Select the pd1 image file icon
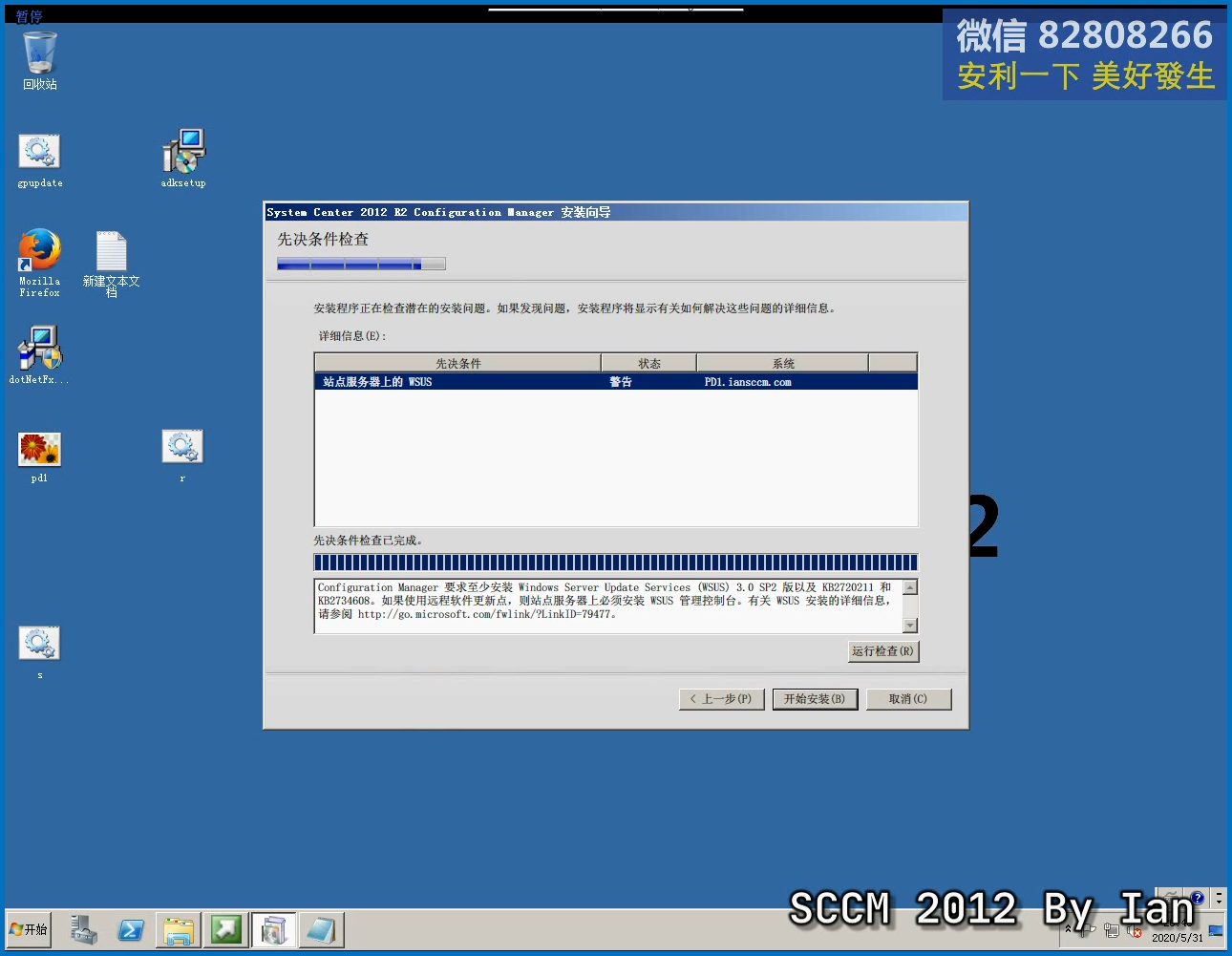 point(39,457)
